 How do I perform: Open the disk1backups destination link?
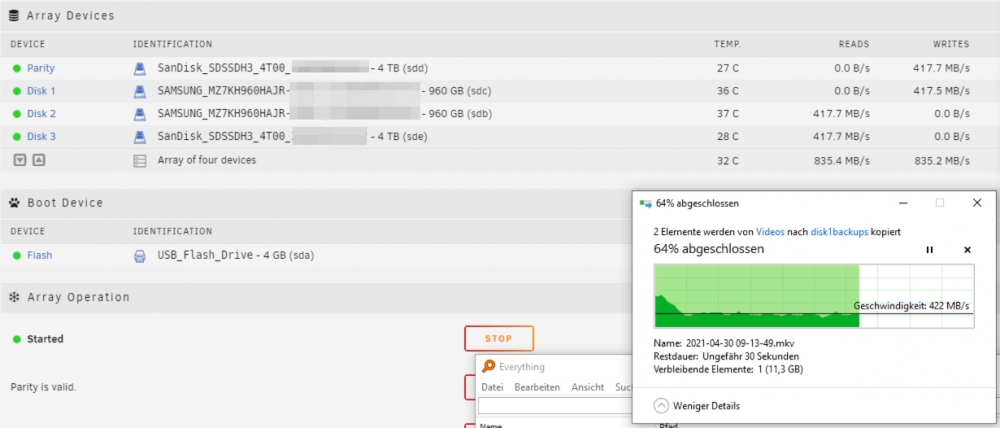click(839, 233)
